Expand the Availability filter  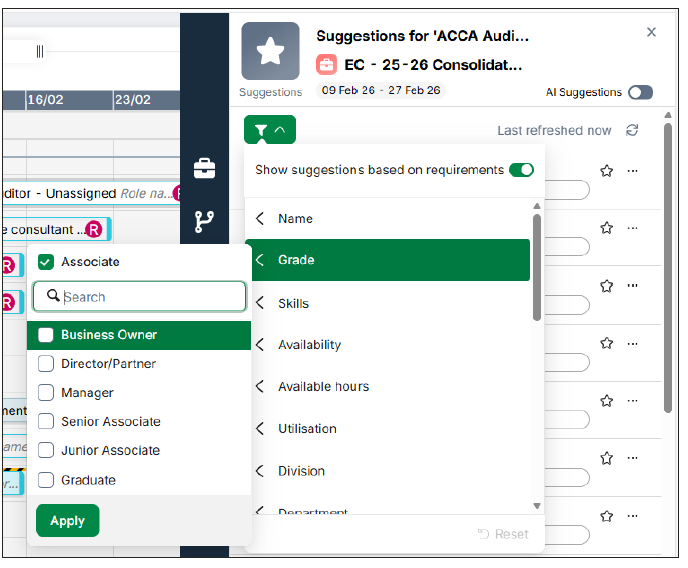point(309,345)
